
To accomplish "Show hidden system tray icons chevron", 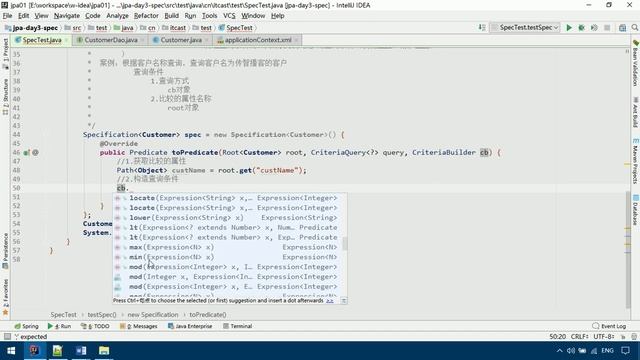I will tap(559, 351).
